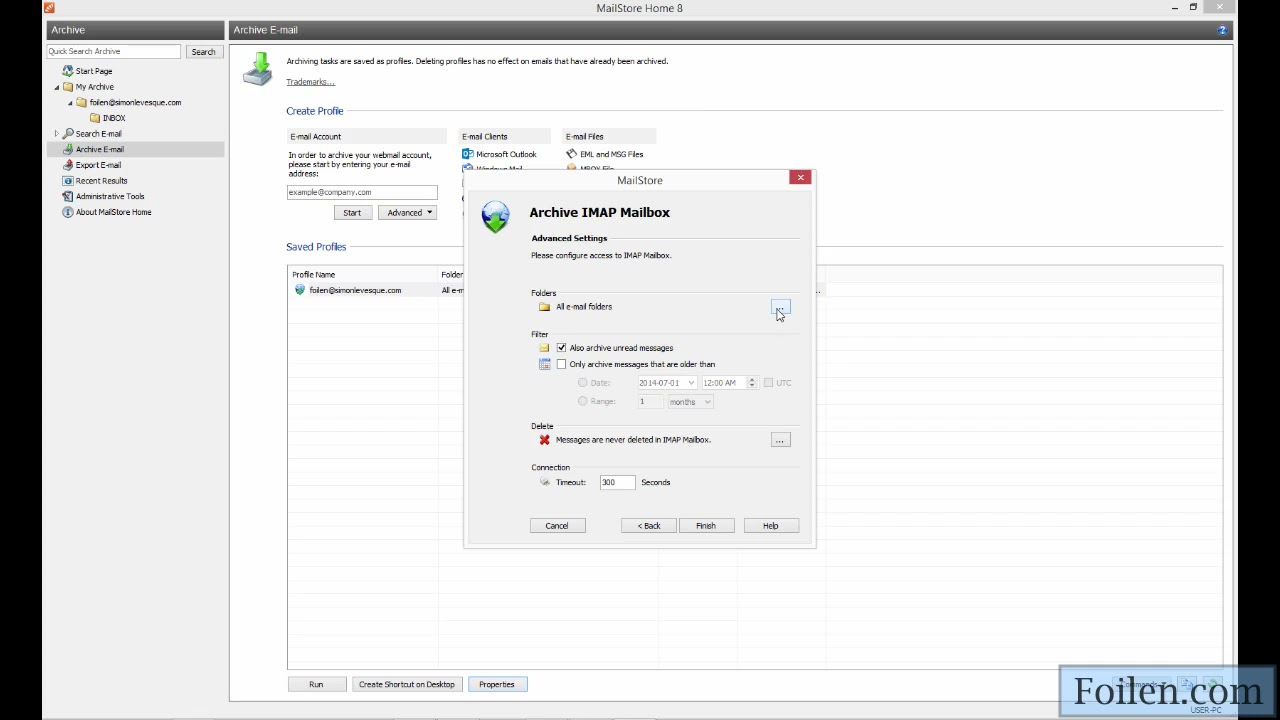1280x720 pixels.
Task: Click the Microsoft Outlook icon under E-mail Clients
Action: [x=467, y=154]
